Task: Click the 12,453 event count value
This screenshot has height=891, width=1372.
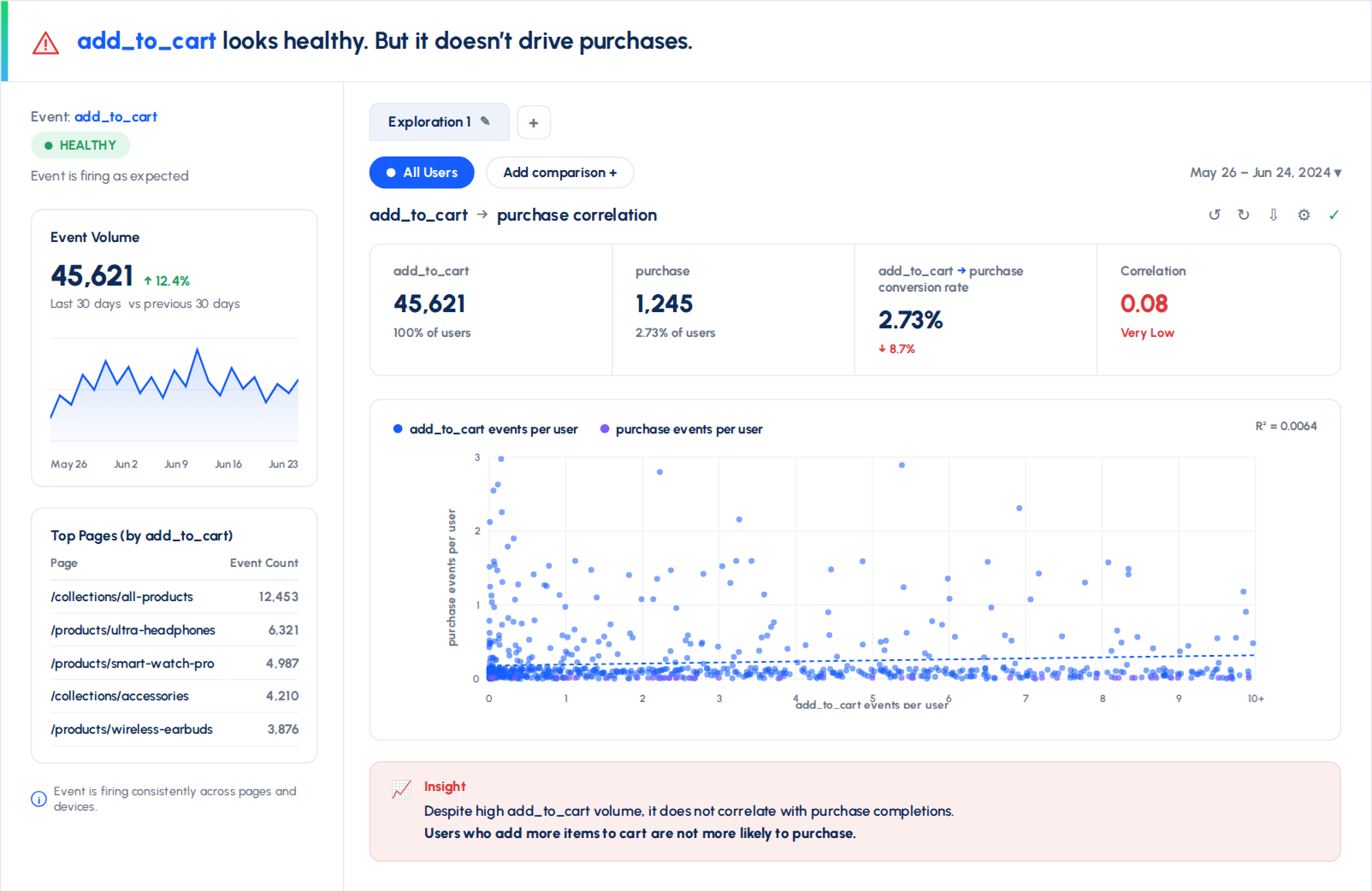Action: coord(279,597)
